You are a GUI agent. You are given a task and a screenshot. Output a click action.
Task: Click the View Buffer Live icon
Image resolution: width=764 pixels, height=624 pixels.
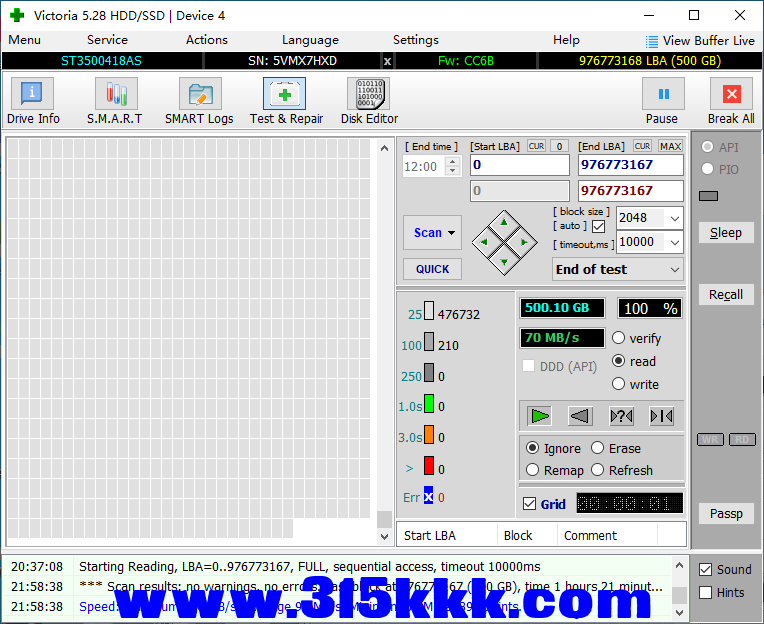(652, 41)
